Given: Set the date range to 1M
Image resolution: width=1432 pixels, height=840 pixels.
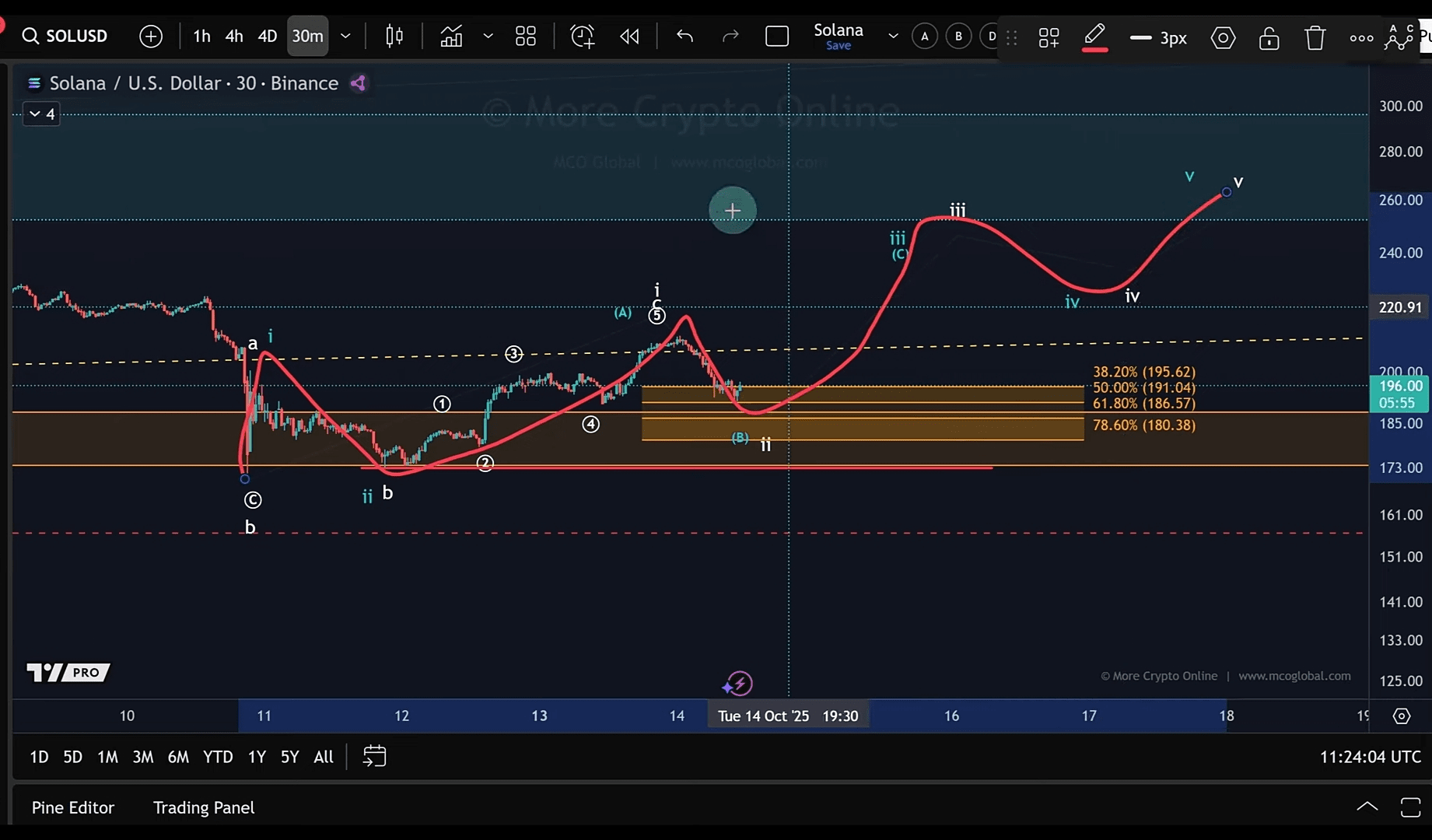Looking at the screenshot, I should 107,757.
